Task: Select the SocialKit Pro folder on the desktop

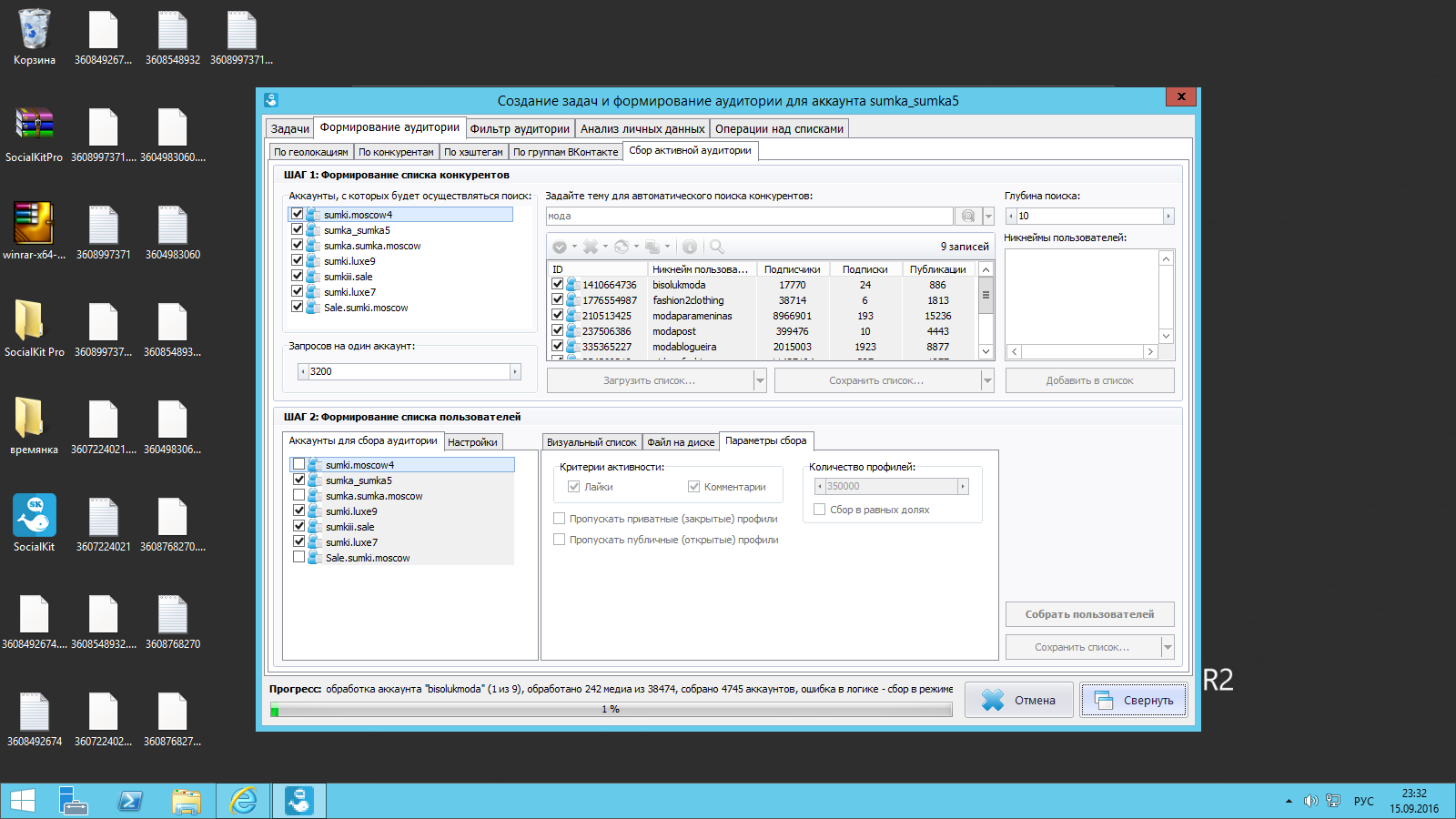Action: tap(35, 329)
